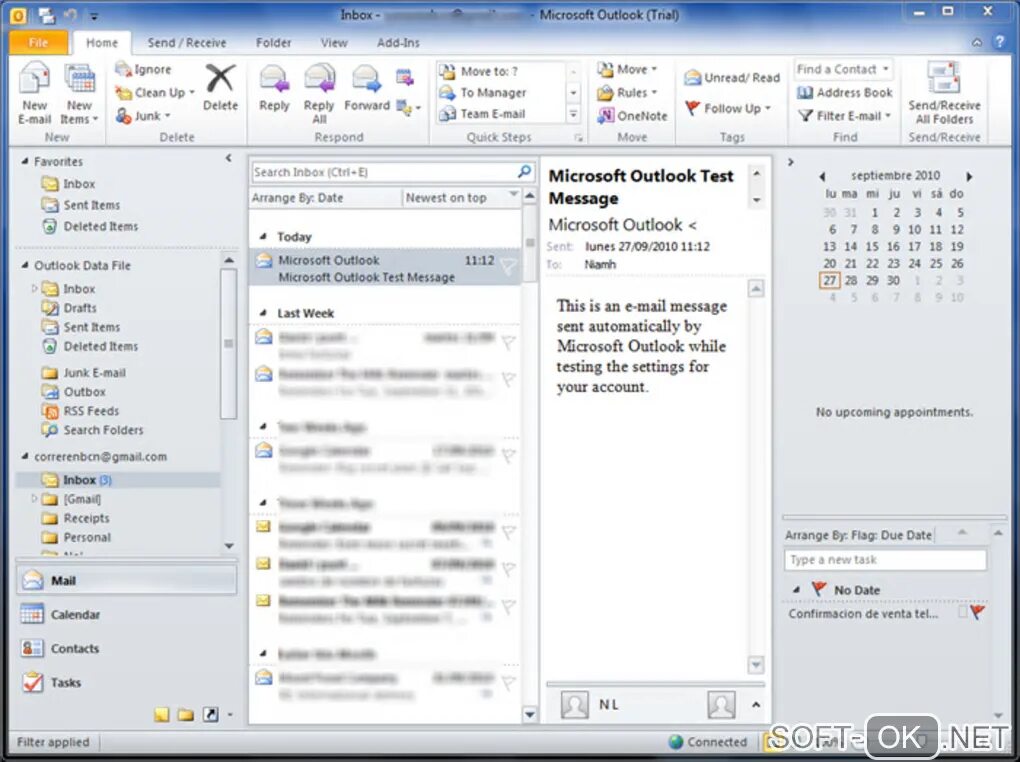
Task: Open the Clean Up menu
Action: (x=155, y=92)
